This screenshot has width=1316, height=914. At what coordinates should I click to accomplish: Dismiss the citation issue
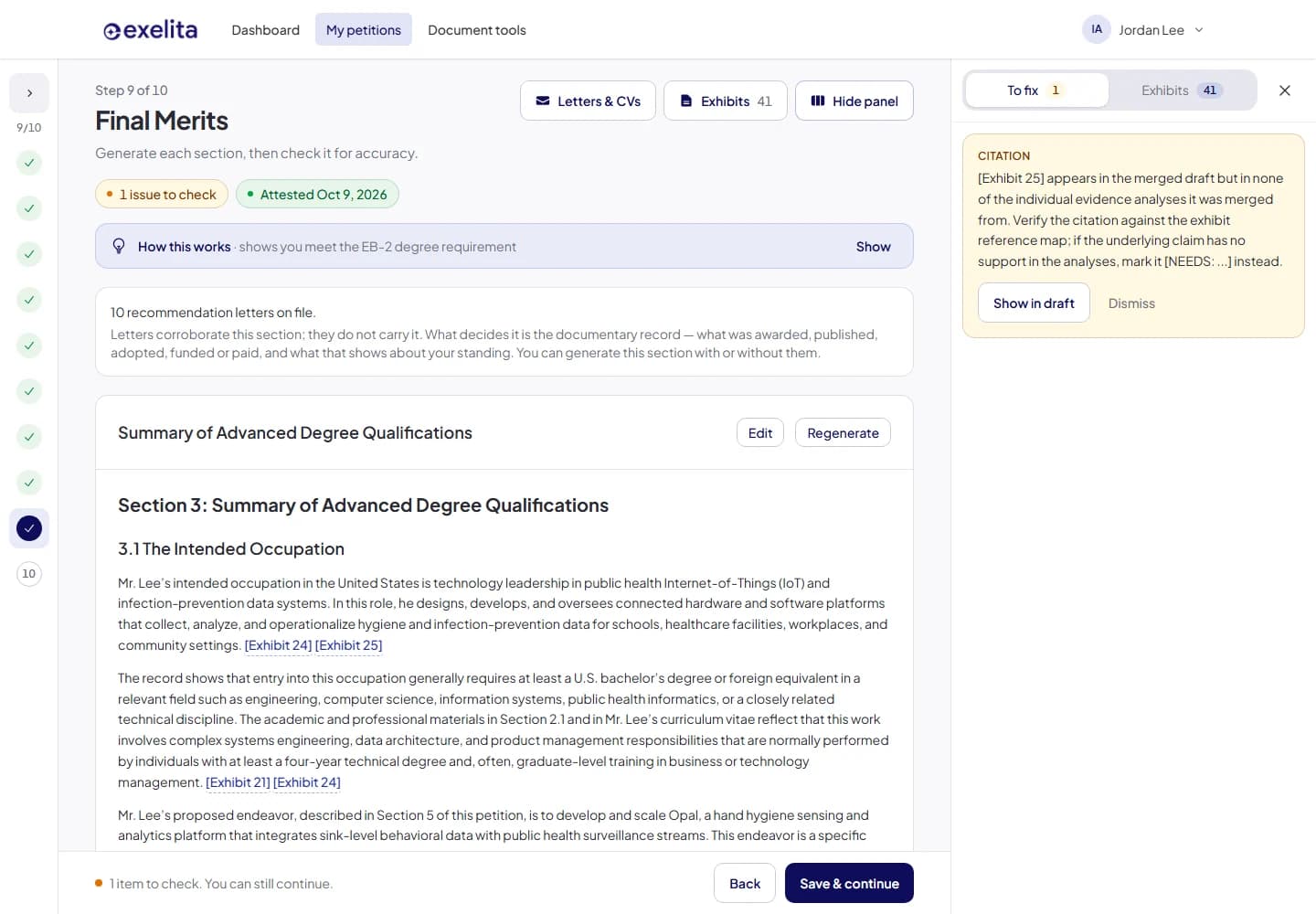tap(1131, 303)
